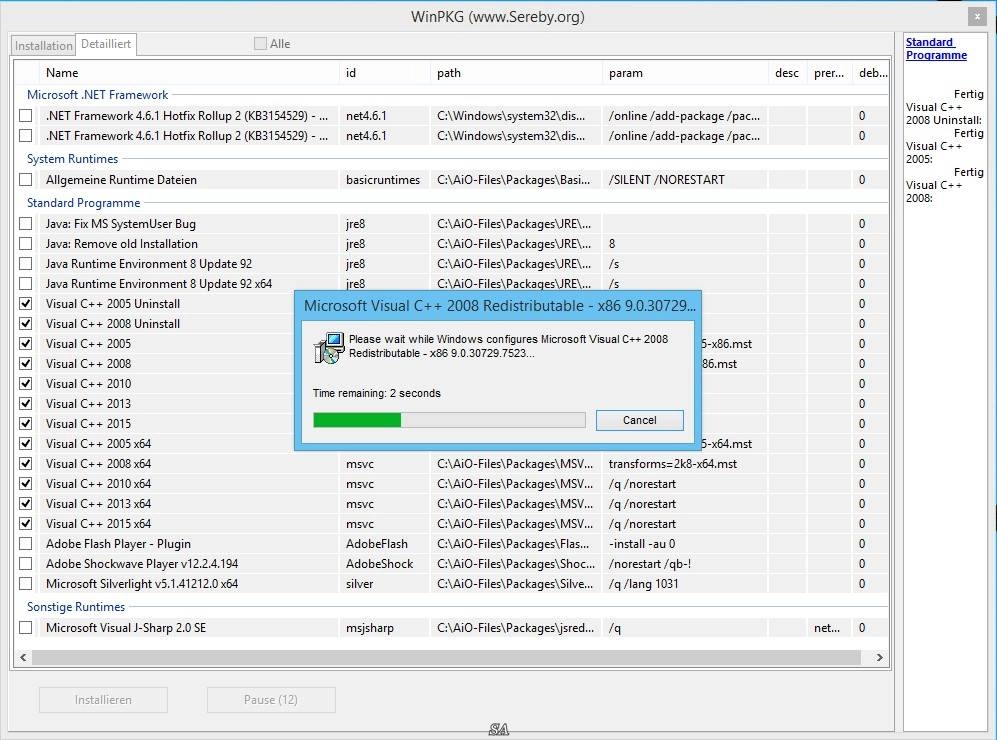Uncheck the Visual C++ 2010 checkbox

tap(25, 383)
